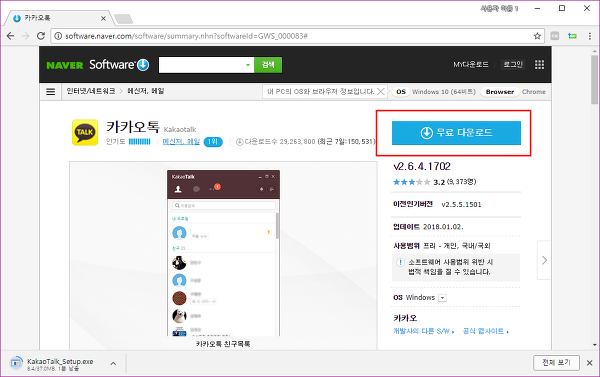
Task: Close the 카카오톡 tab
Action: (103, 18)
